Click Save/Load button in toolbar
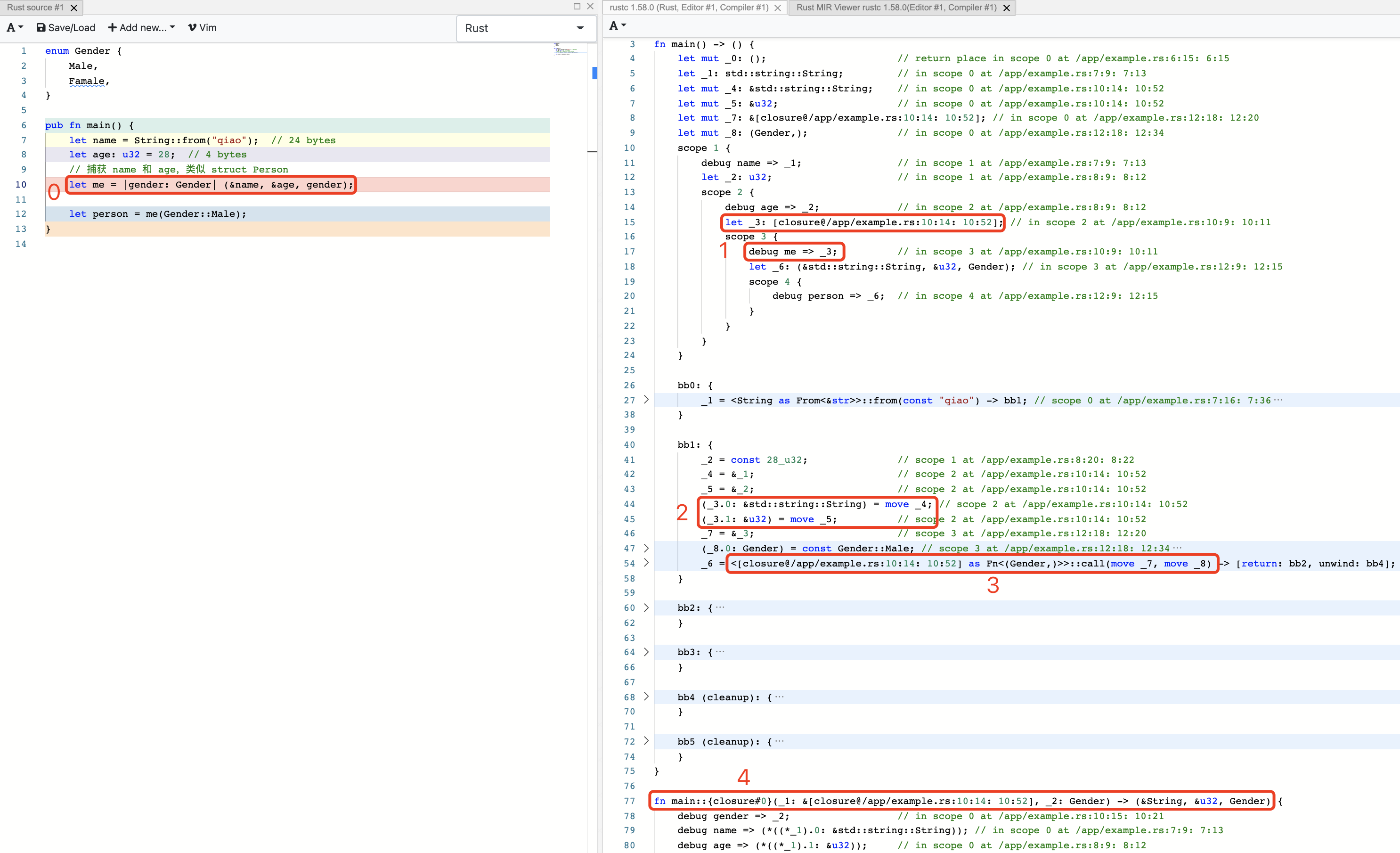Screen dimensions: 1400x853 tap(65, 27)
